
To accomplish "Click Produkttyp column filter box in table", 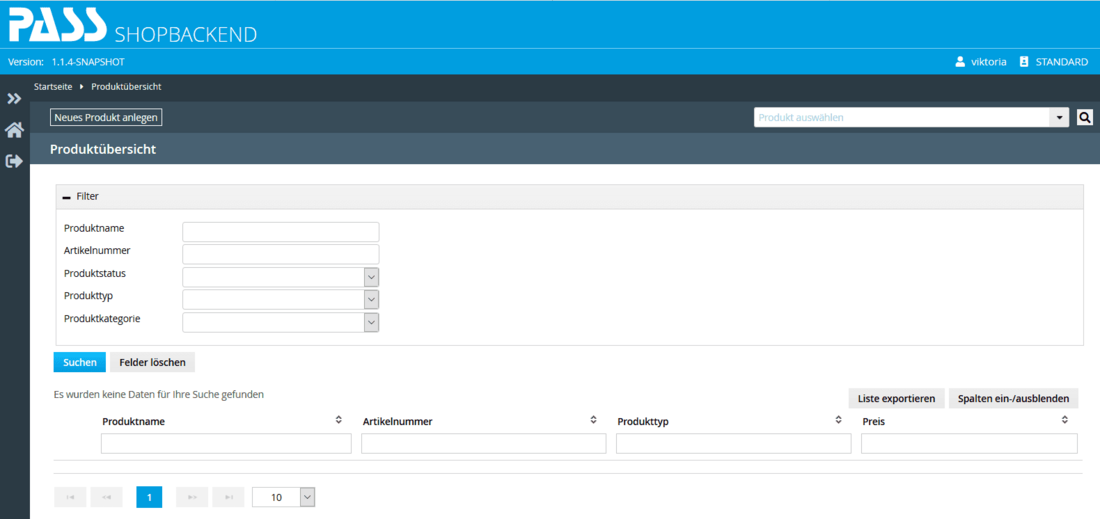I will point(733,443).
